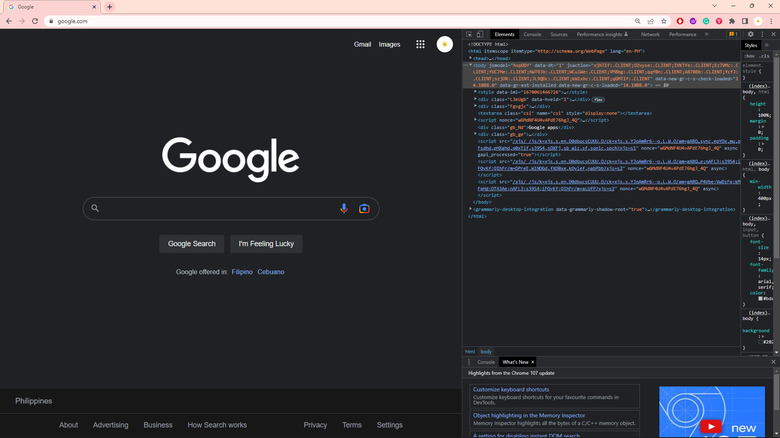Open DevTools settings gear
Screen dimensions: 780x438
[751, 34]
